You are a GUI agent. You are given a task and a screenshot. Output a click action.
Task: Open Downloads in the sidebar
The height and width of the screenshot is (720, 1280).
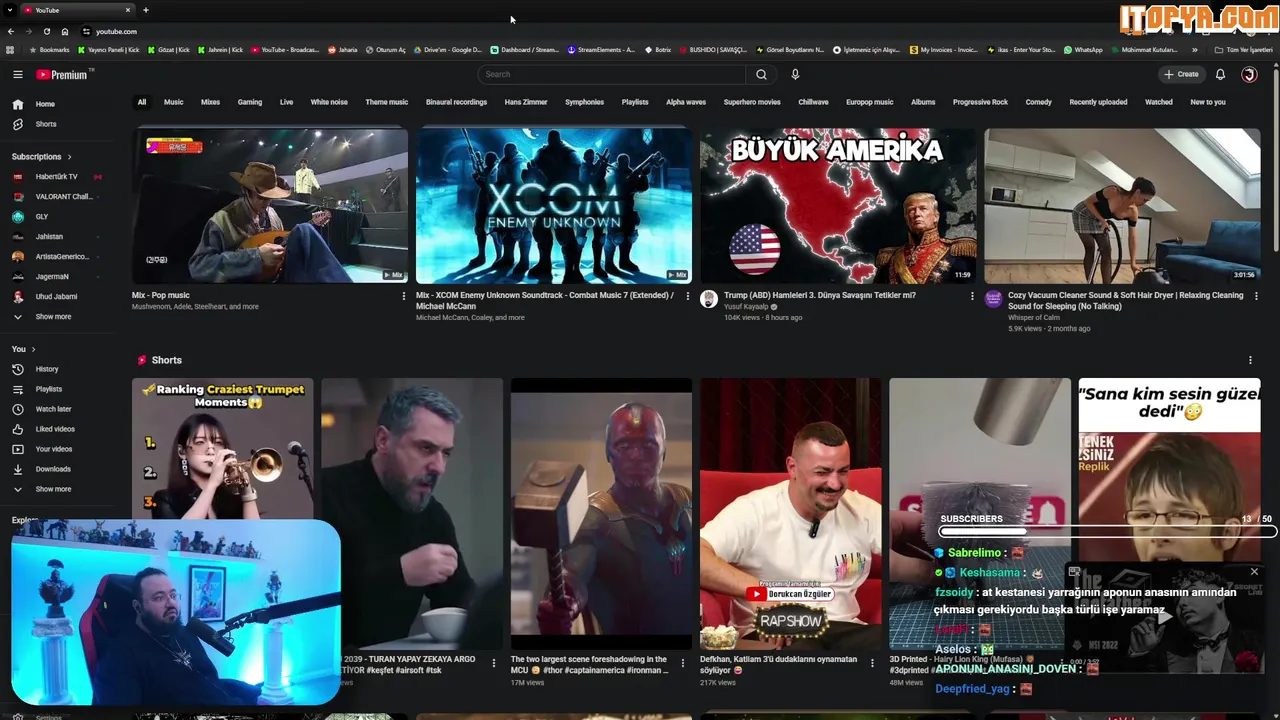point(53,469)
